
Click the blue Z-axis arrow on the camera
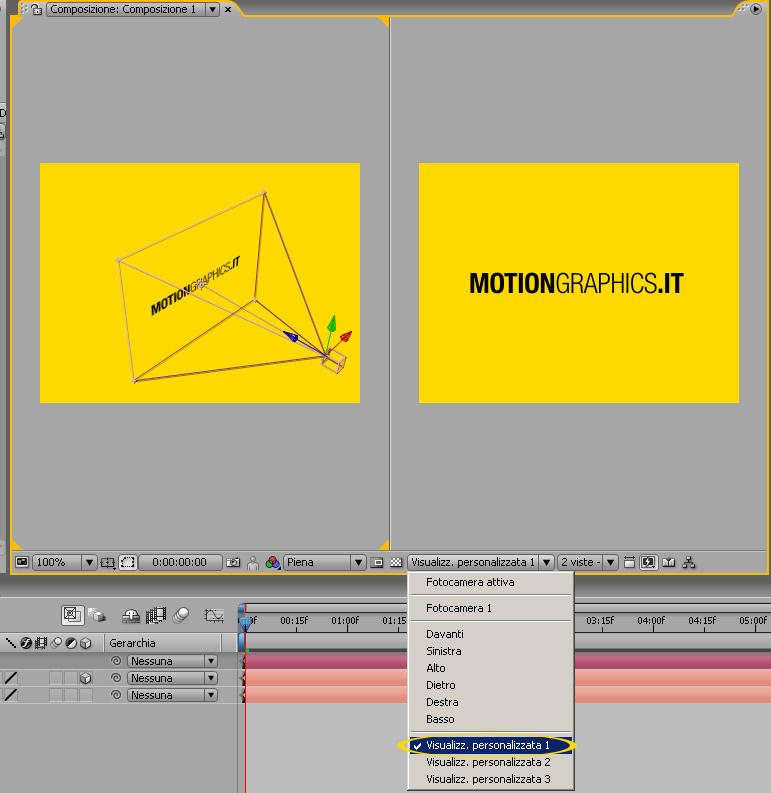291,336
